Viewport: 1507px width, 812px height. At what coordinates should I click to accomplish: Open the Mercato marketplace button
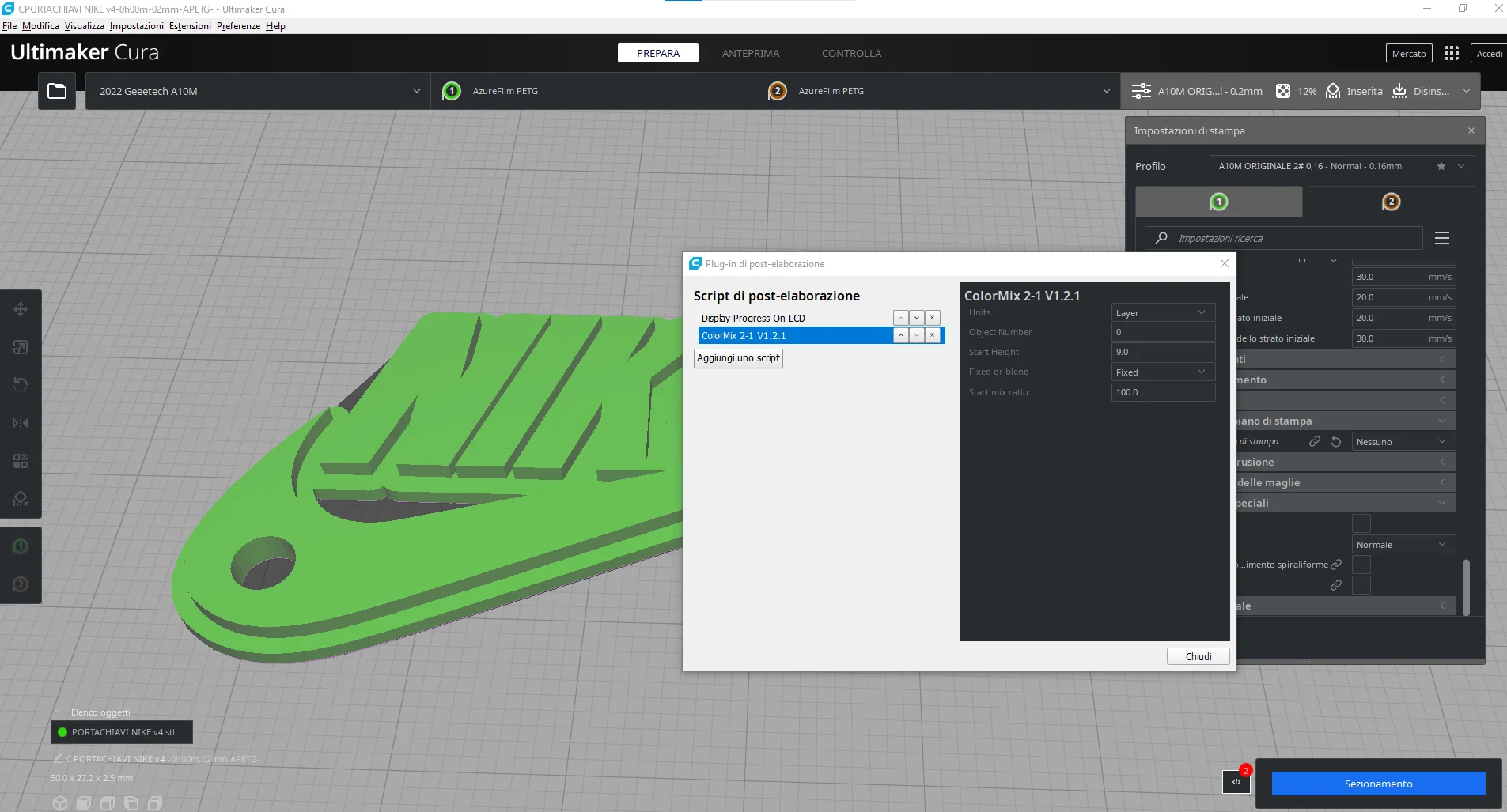1409,53
